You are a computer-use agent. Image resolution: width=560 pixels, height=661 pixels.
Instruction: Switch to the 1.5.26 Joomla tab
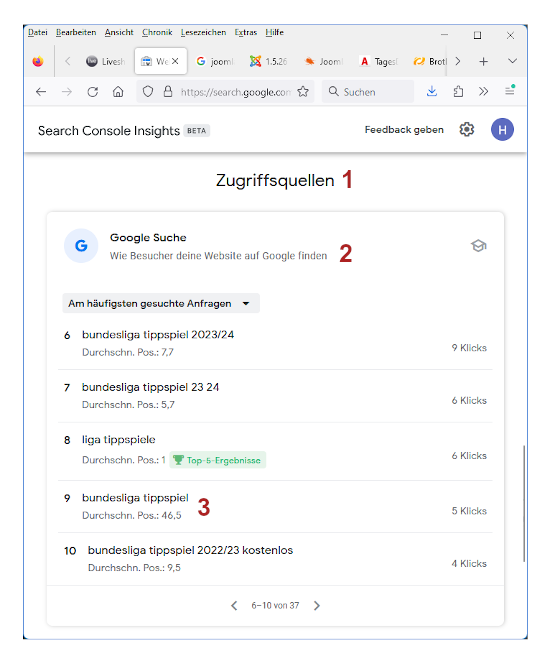coord(268,62)
